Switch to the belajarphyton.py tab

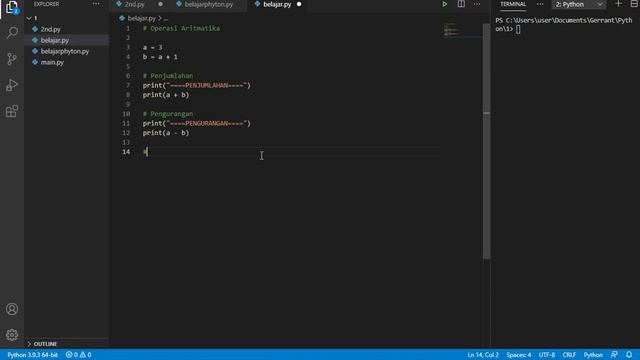(x=209, y=4)
